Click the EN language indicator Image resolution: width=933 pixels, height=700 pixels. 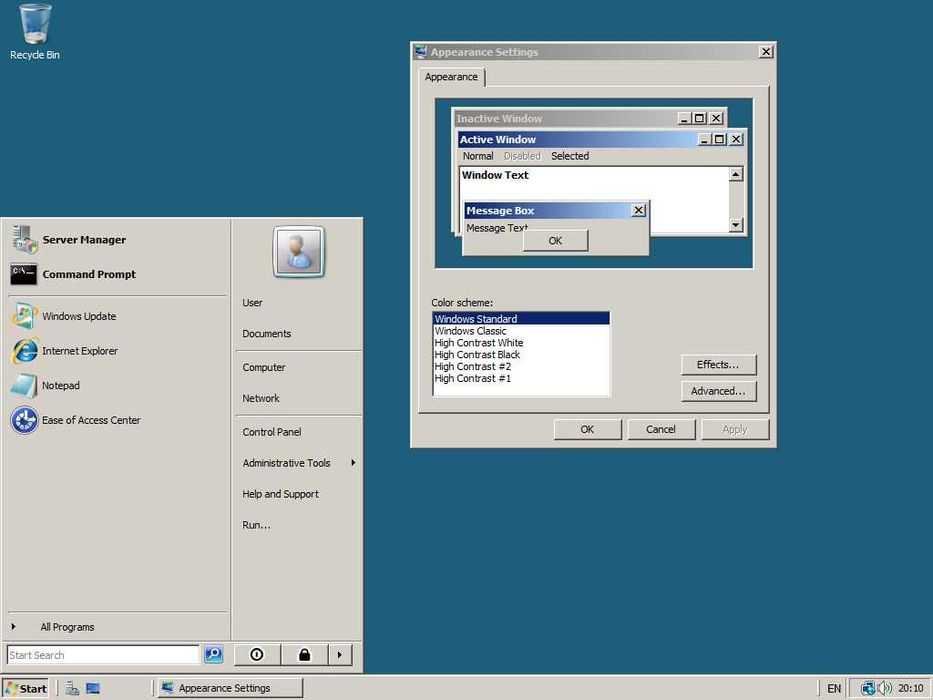tap(834, 689)
